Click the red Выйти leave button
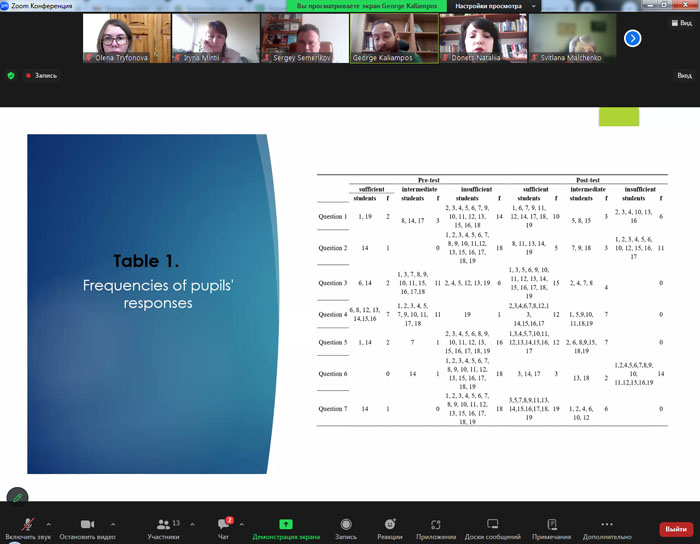Screen dimensions: 700x544 [x=676, y=529]
